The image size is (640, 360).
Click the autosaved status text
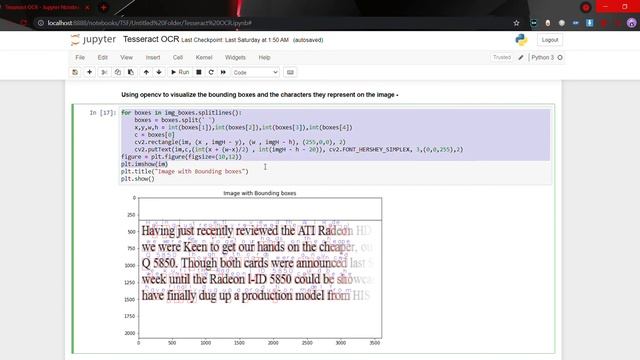tap(308, 40)
